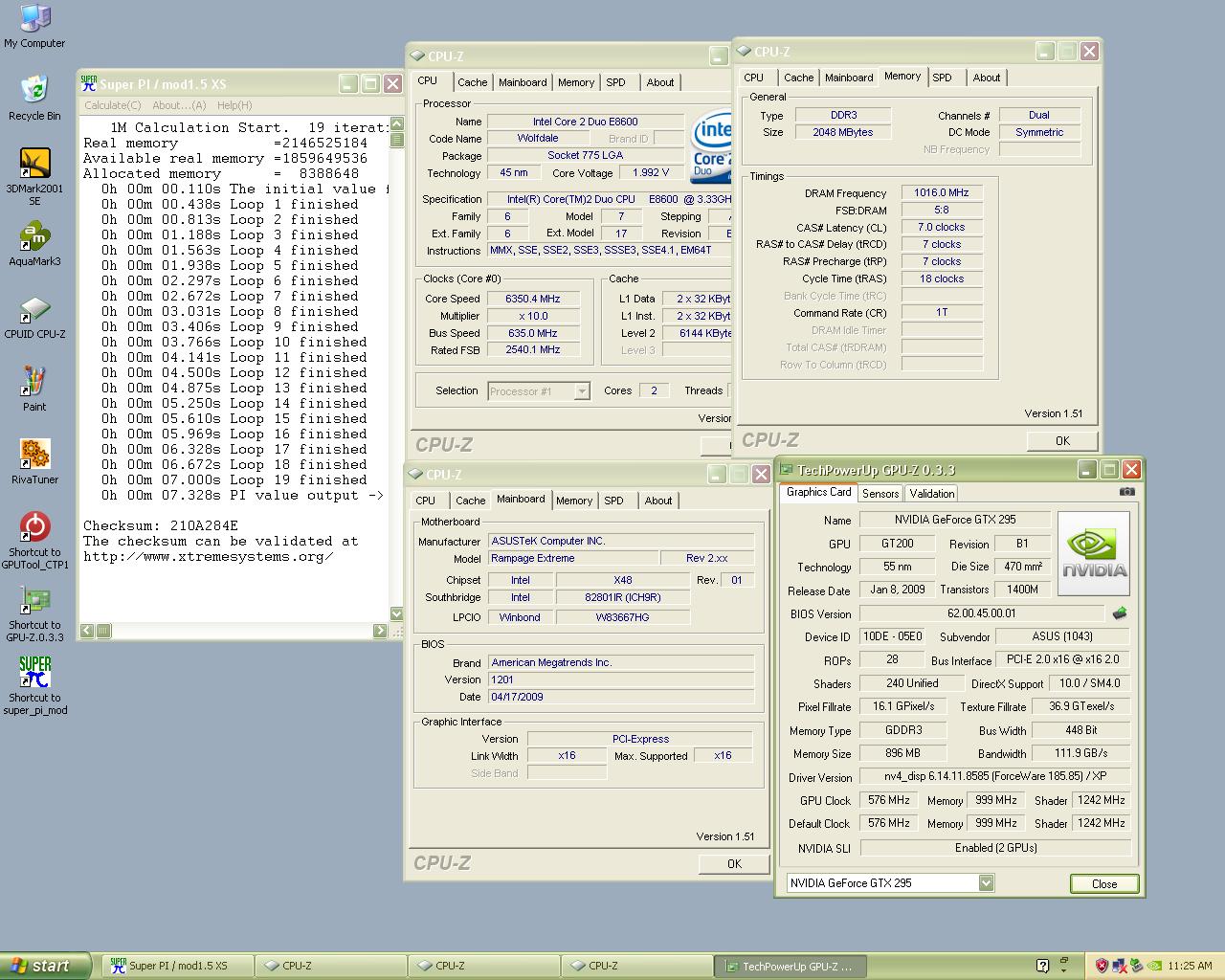Select the Shortcut to GPUTool_CTP1 icon
The width and height of the screenshot is (1225, 980).
click(x=34, y=541)
